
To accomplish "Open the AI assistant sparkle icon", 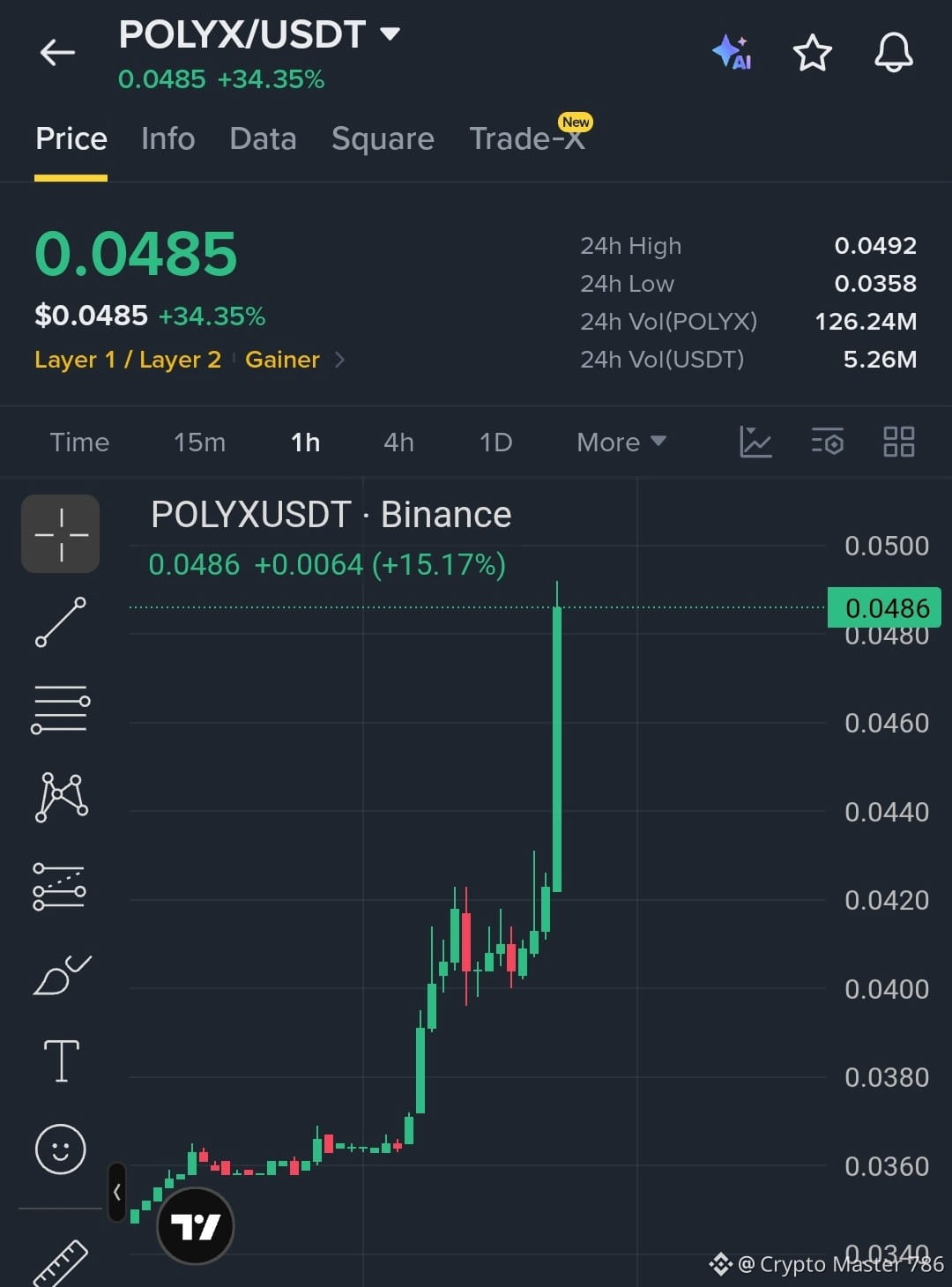I will [x=732, y=53].
